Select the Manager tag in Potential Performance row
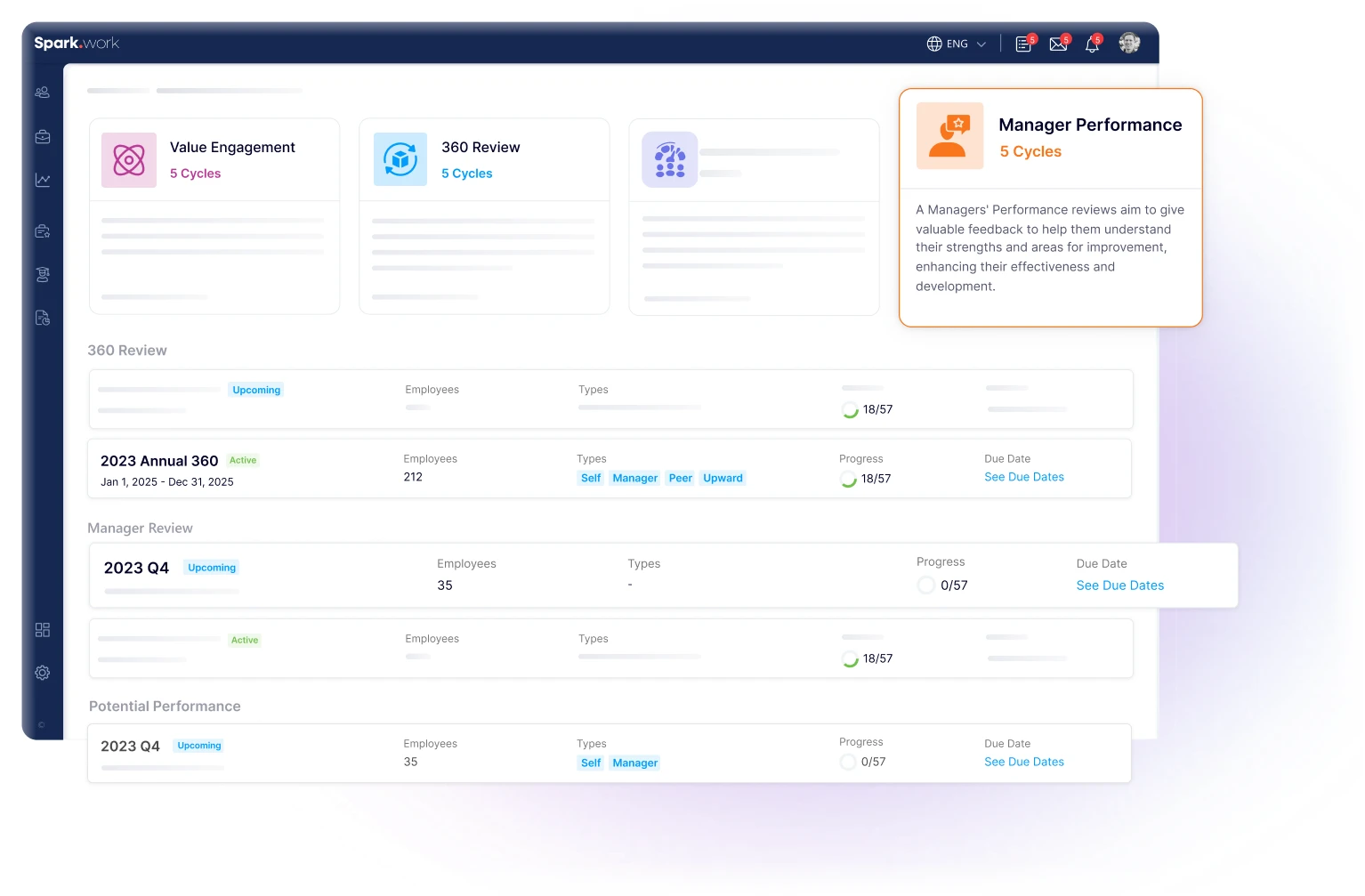Viewport: 1365px width, 896px height. [635, 763]
